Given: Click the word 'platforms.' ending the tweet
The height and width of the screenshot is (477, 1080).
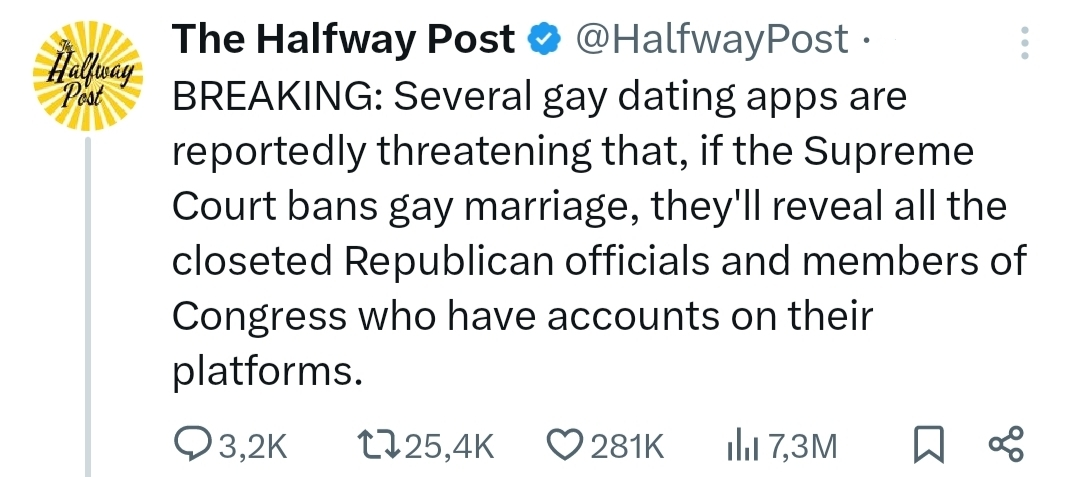Looking at the screenshot, I should coord(265,371).
